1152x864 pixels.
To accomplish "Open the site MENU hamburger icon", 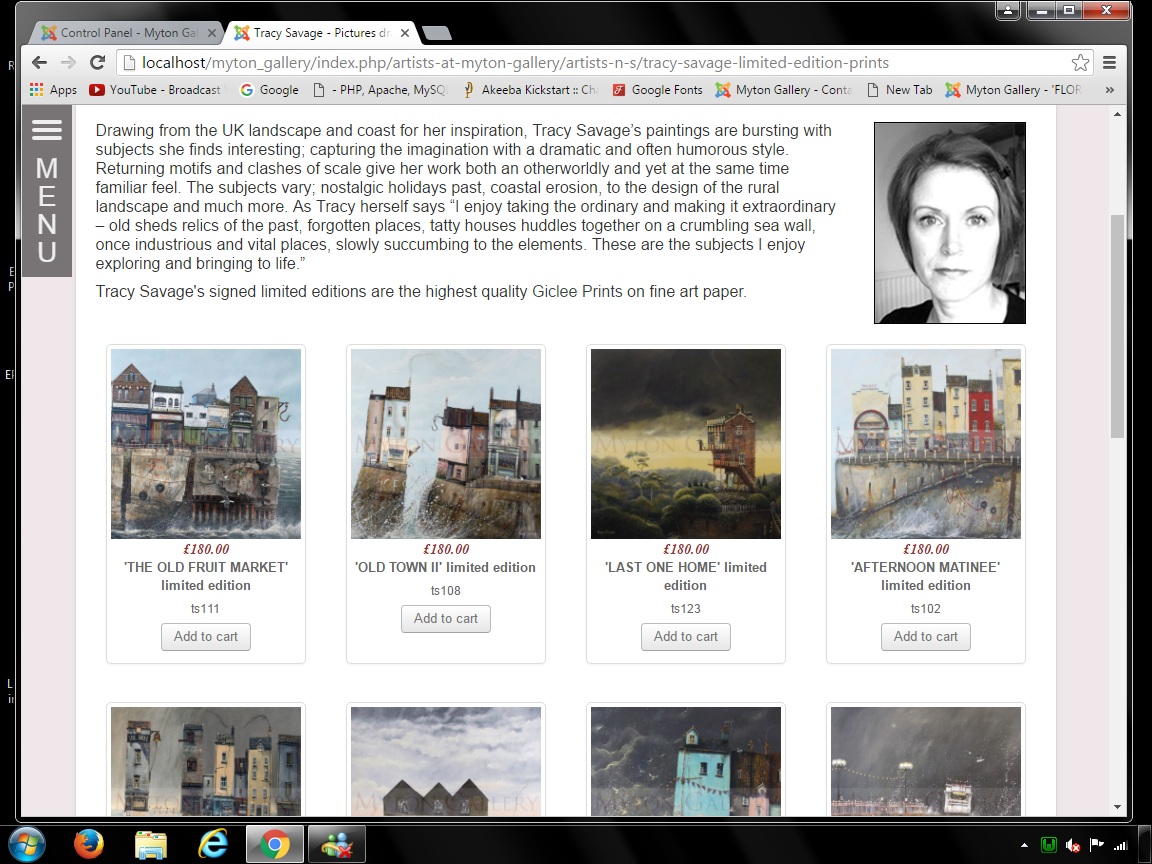I will tap(47, 130).
